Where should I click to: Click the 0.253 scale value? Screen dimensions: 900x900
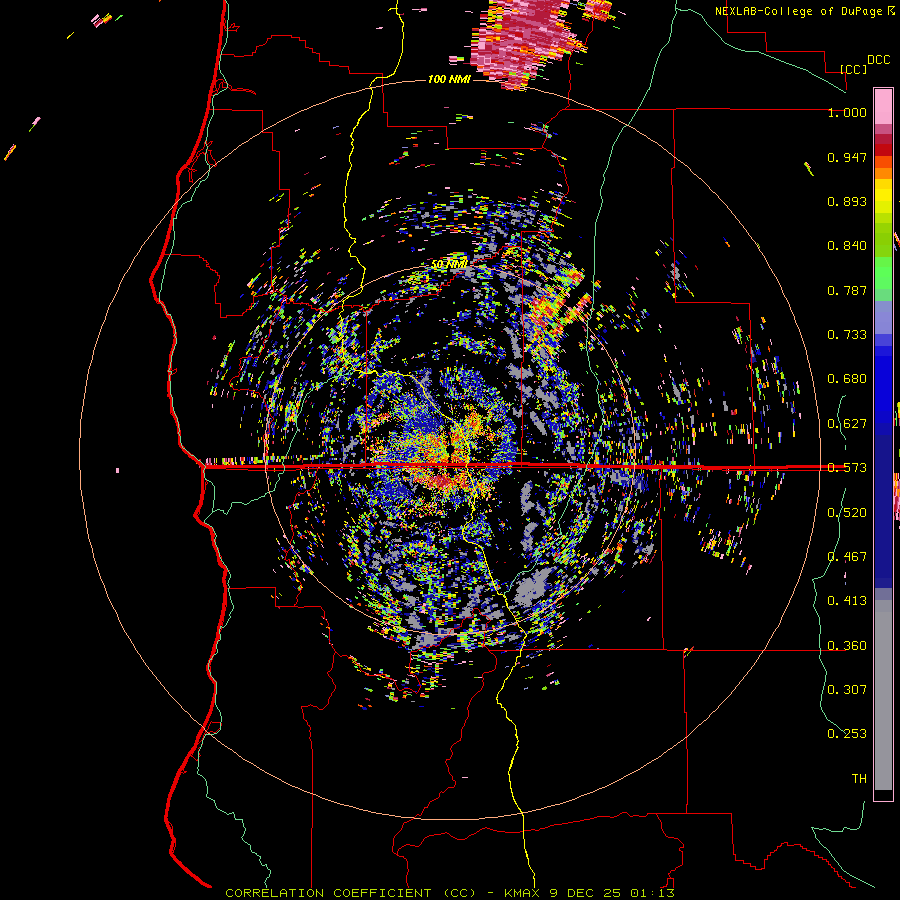(x=847, y=734)
